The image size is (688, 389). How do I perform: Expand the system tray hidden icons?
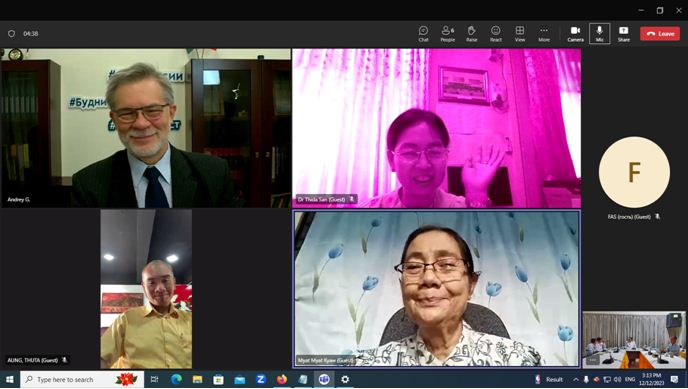coord(576,379)
